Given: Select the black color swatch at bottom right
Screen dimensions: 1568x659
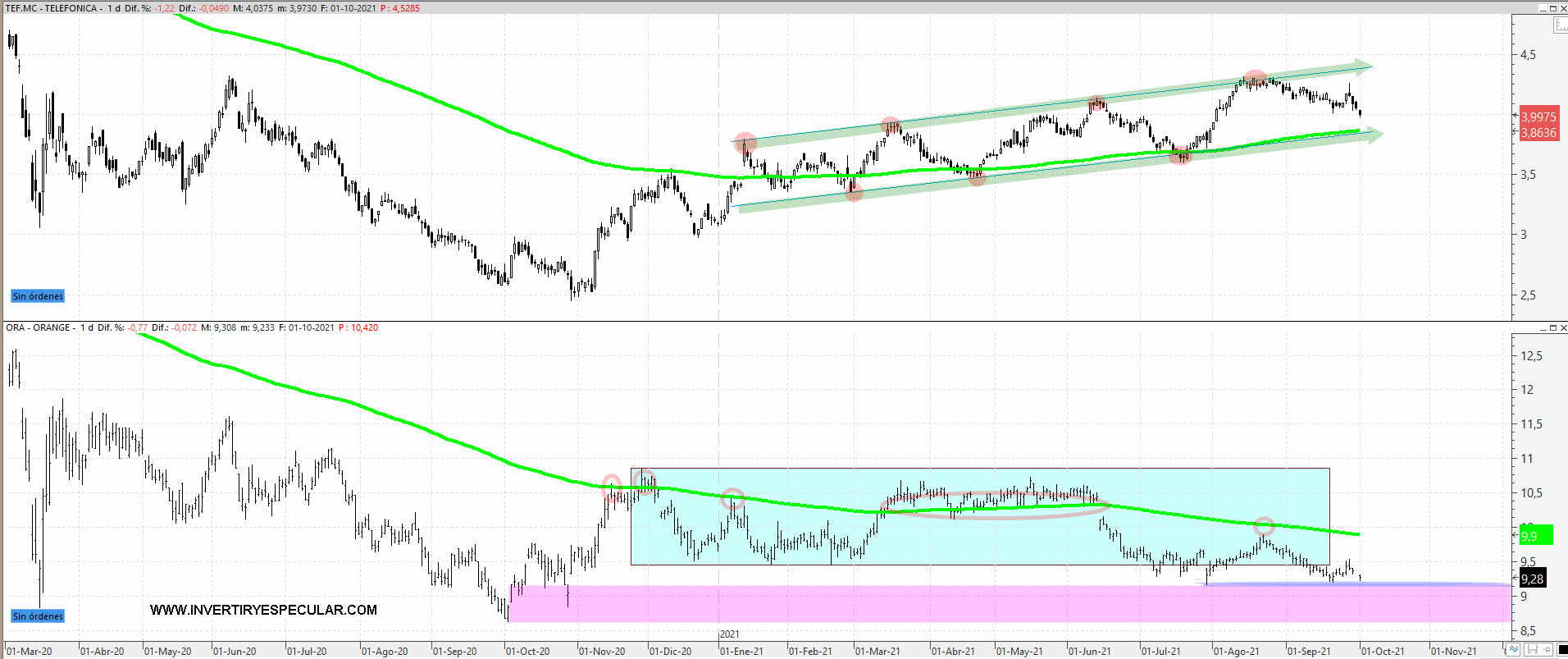Looking at the screenshot, I should (x=1561, y=651).
